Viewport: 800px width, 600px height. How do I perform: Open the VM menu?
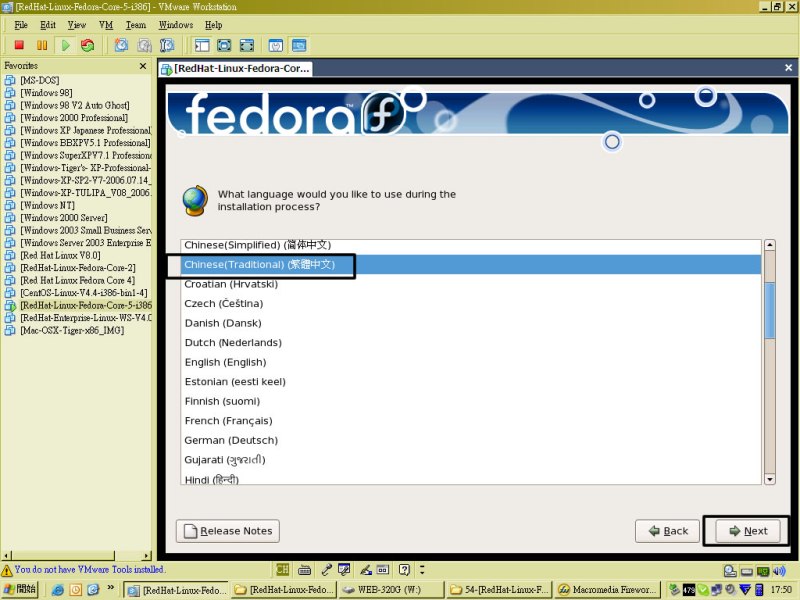click(x=106, y=25)
